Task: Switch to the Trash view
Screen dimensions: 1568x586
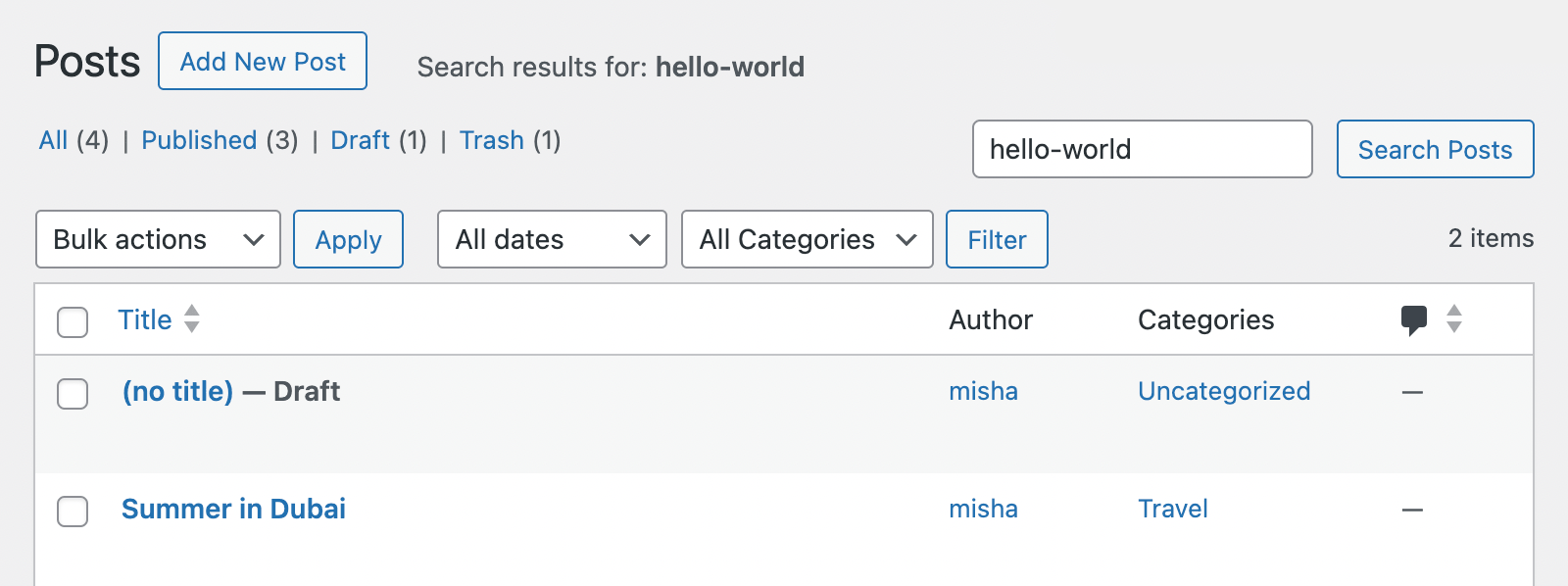Action: tap(493, 140)
